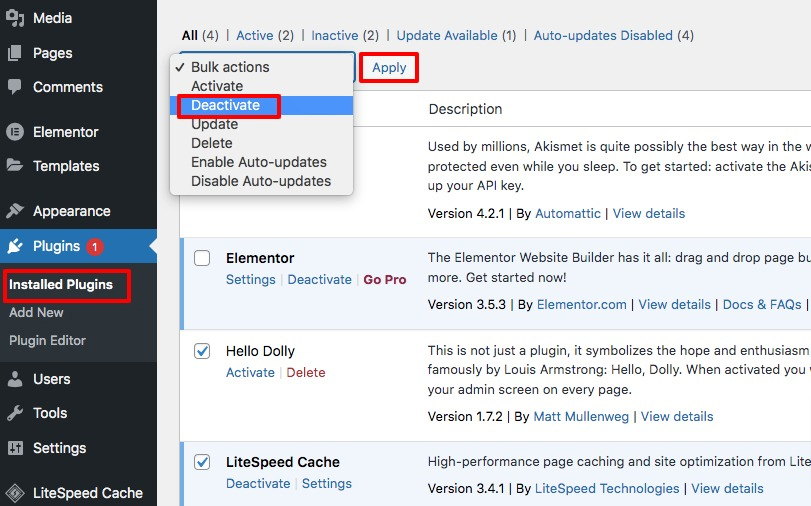Viewport: 811px width, 506px height.
Task: Open Automattic author link
Action: point(567,213)
